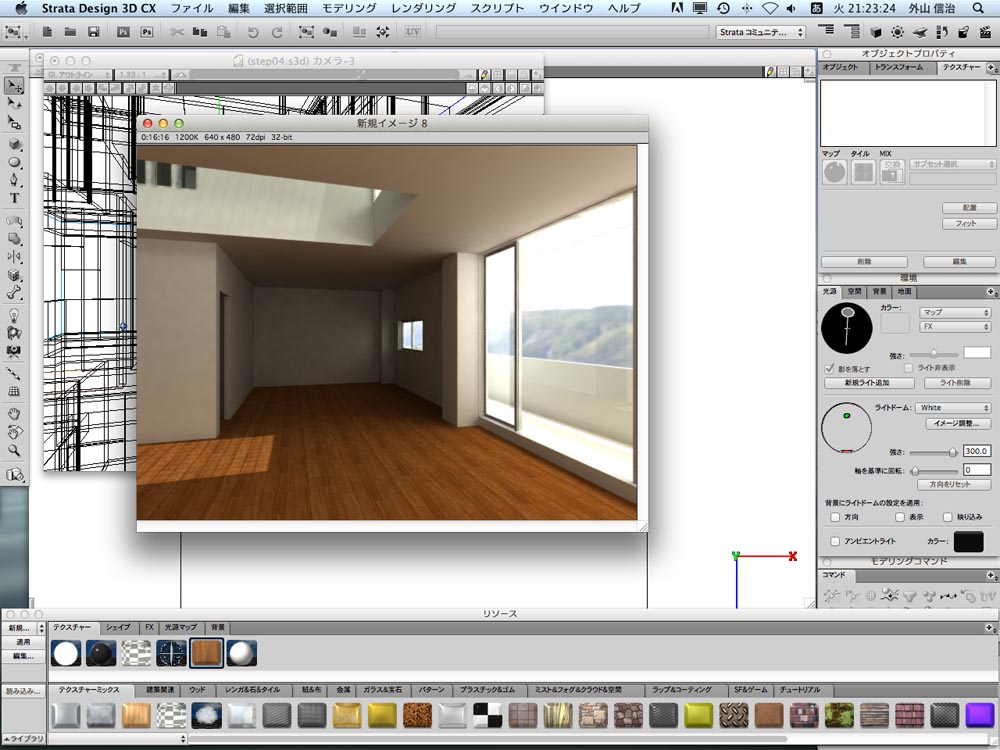
Task: Click the New document icon in toolbar
Action: pos(47,32)
